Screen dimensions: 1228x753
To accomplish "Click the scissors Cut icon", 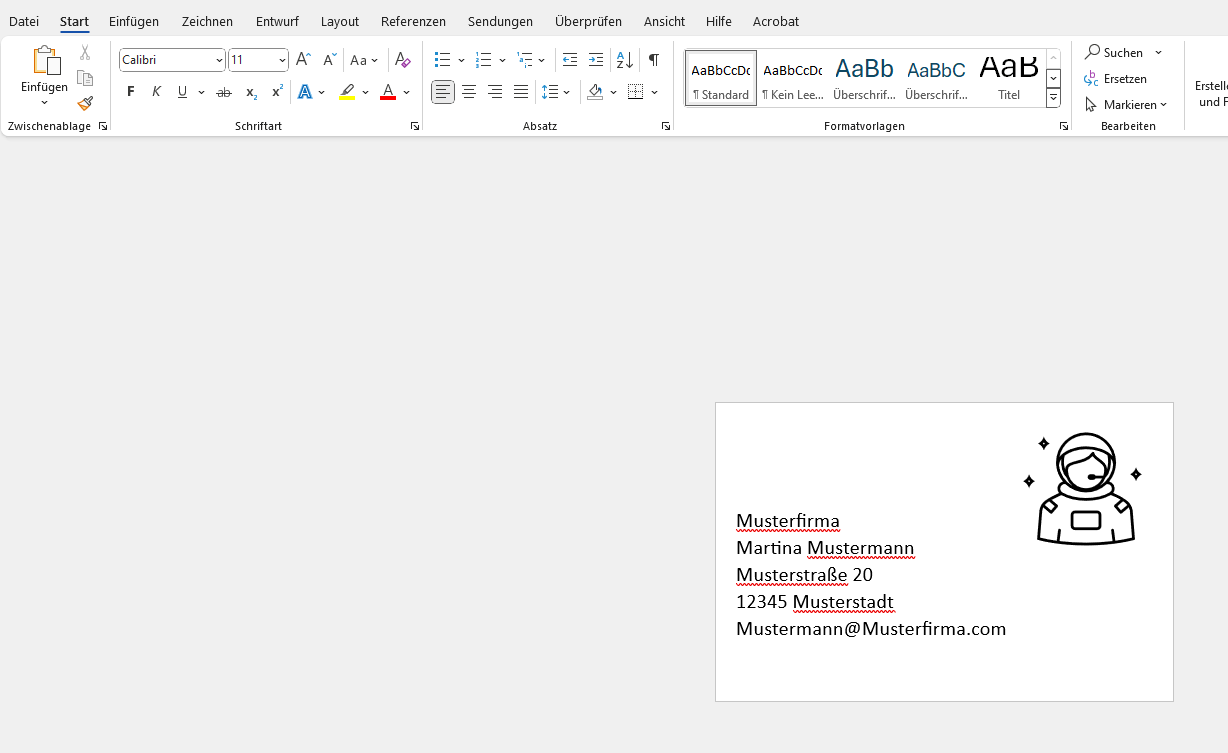I will (x=85, y=53).
